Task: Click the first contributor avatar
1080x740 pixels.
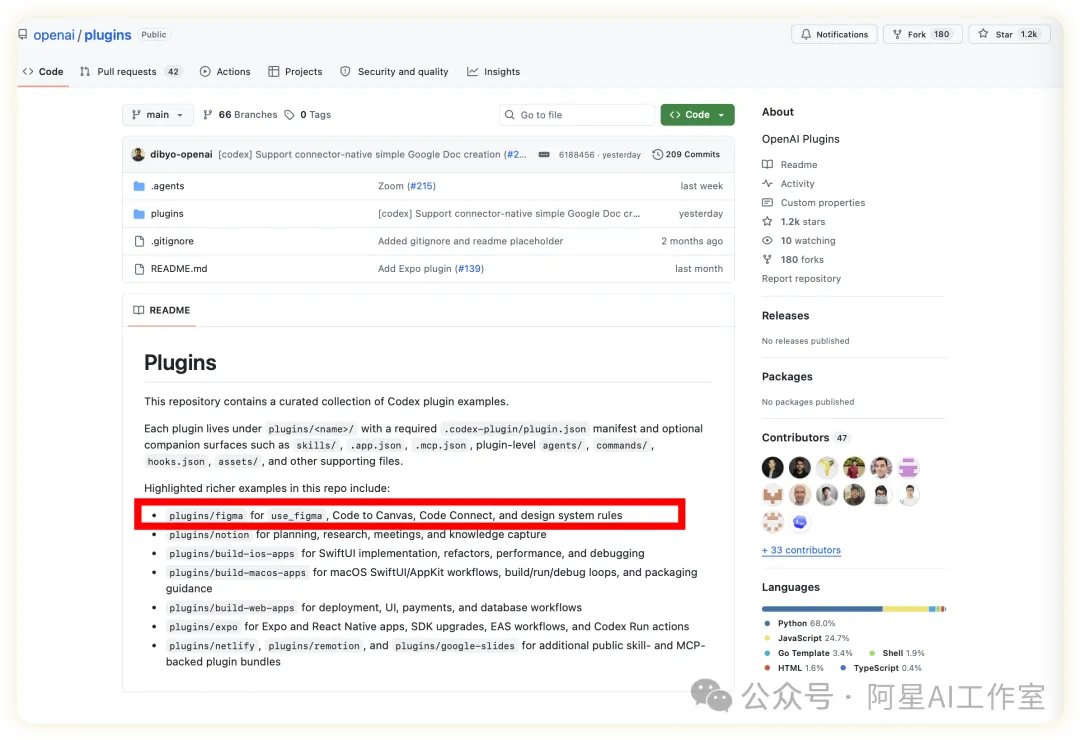Action: pyautogui.click(x=772, y=468)
